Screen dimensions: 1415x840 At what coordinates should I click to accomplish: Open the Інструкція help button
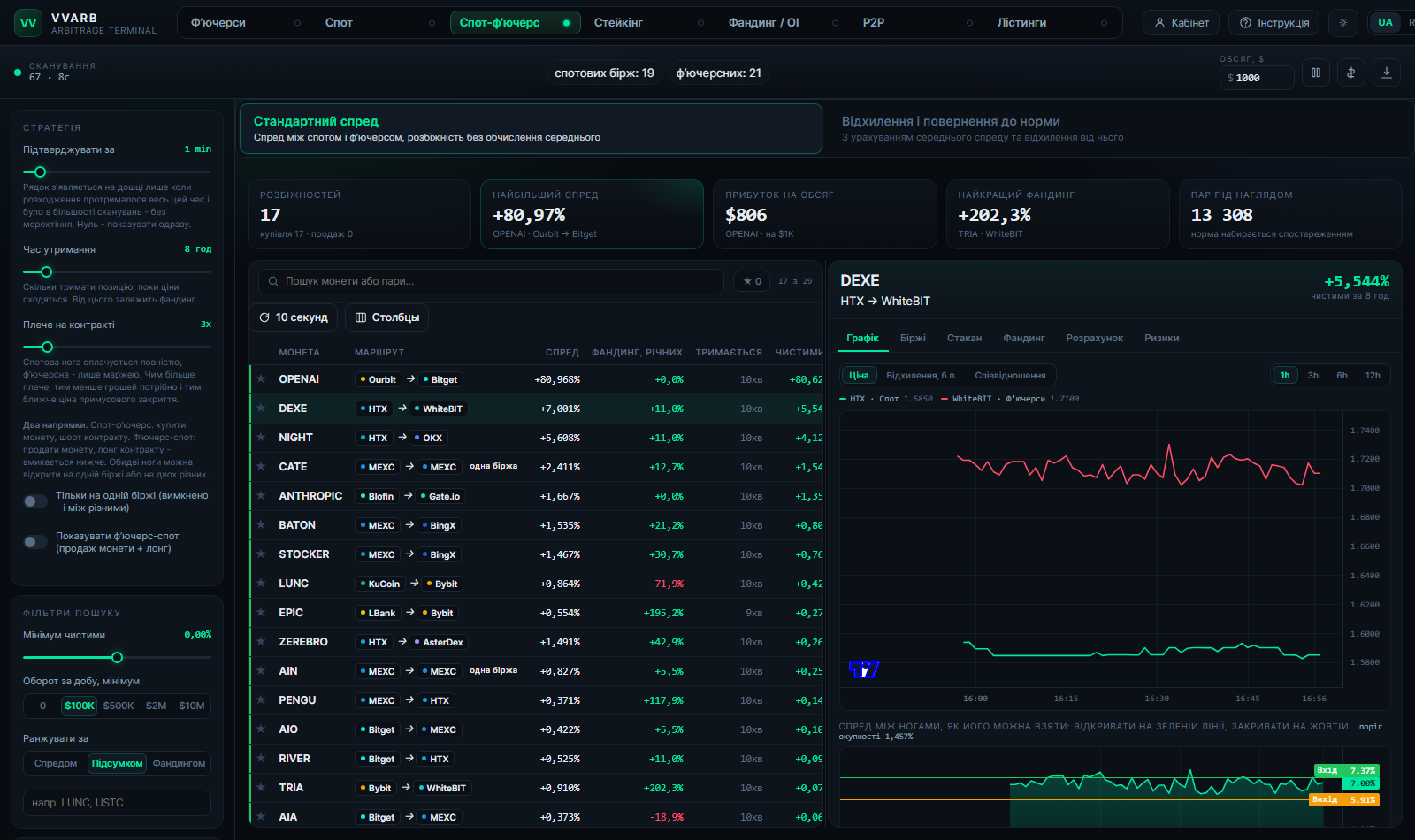click(1274, 23)
